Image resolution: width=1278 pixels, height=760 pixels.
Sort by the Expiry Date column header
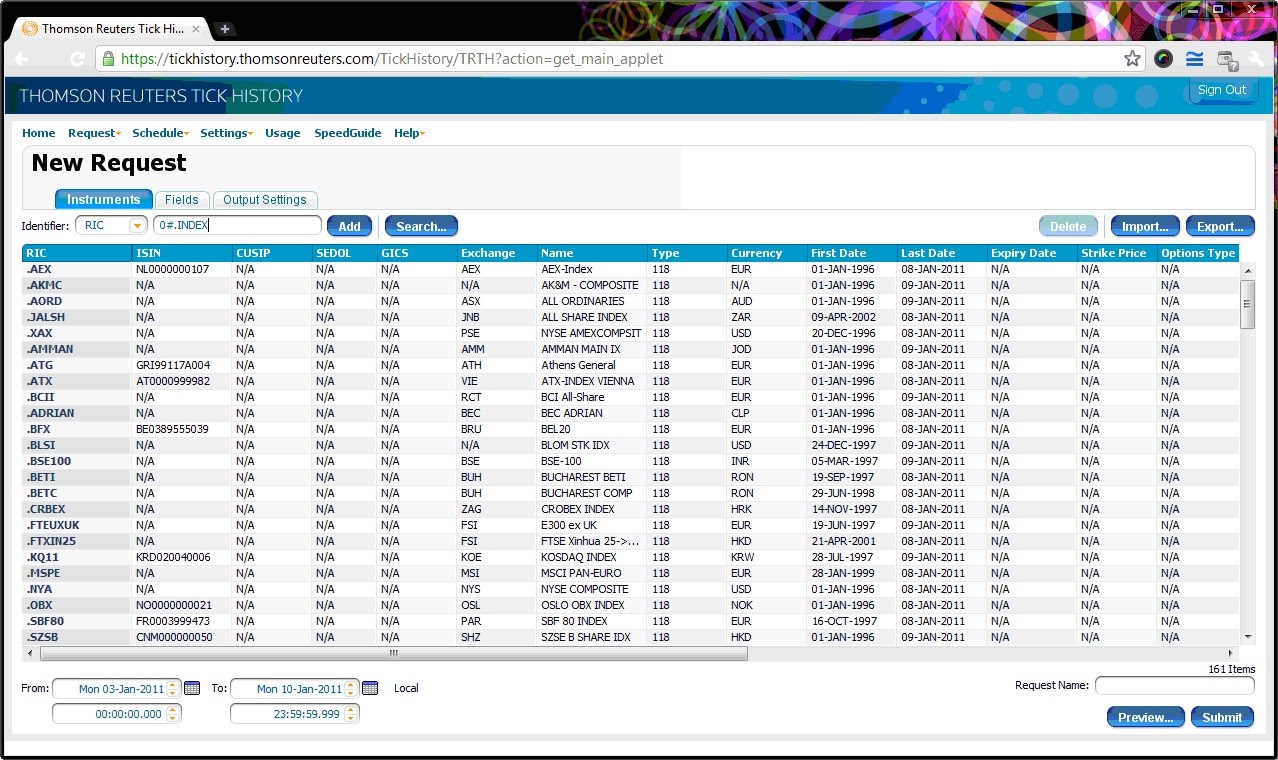[1032, 253]
